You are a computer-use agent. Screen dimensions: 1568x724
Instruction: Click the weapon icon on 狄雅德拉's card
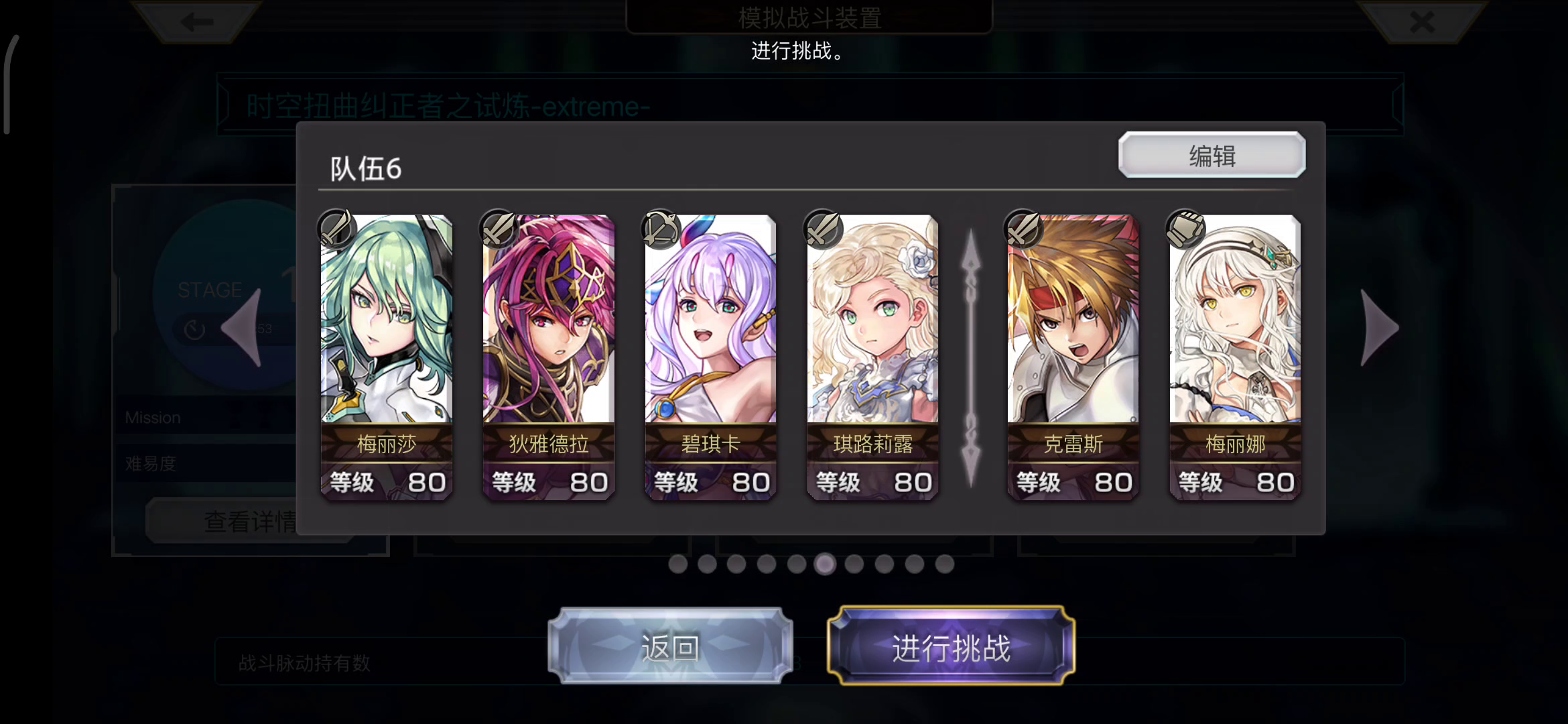point(499,229)
